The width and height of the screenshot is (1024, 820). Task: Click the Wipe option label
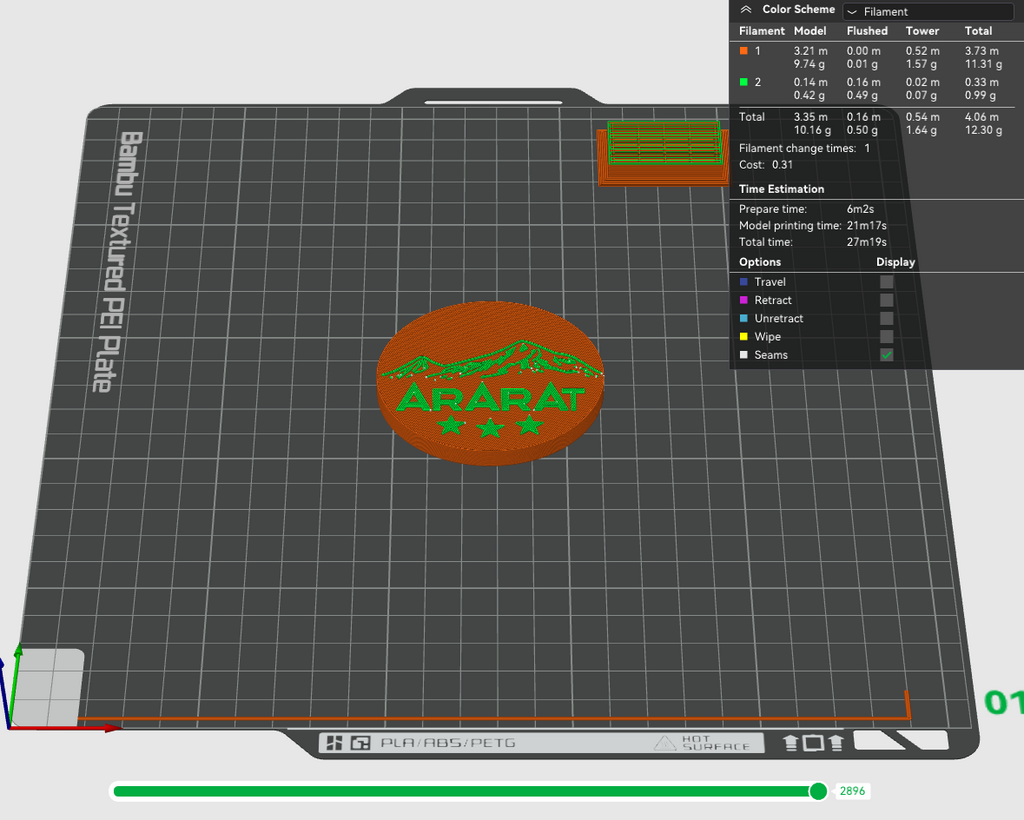[767, 336]
